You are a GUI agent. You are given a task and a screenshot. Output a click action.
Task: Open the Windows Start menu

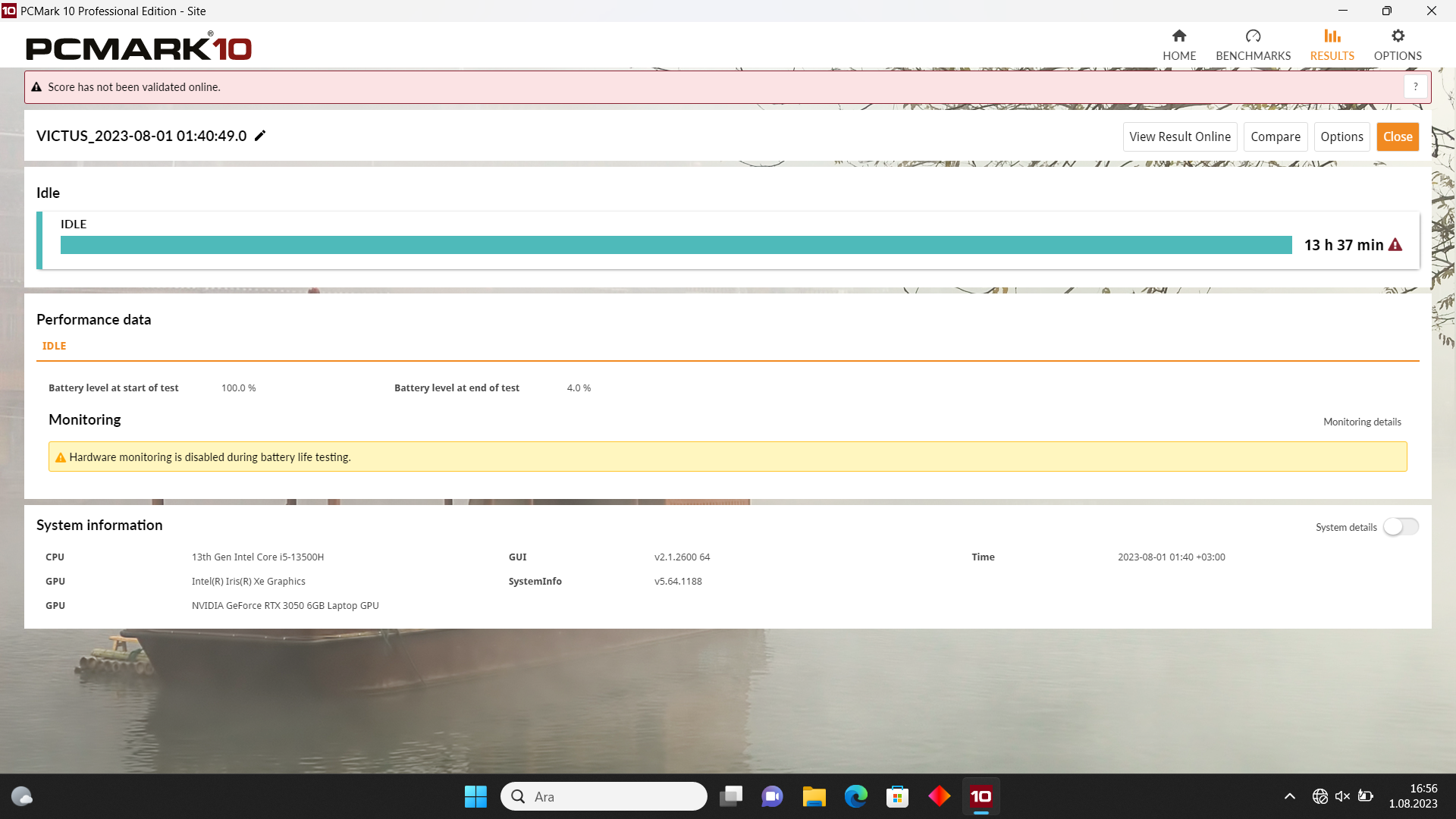coord(475,796)
